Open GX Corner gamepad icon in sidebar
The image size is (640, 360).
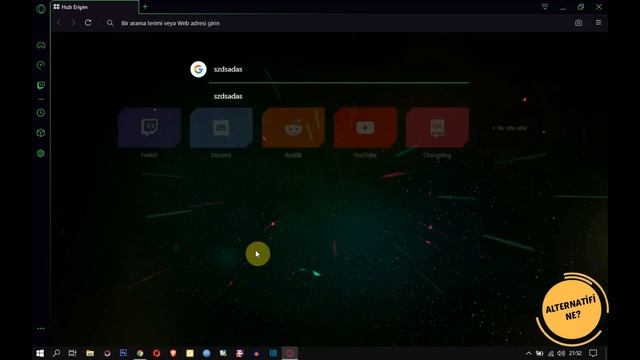tap(41, 45)
